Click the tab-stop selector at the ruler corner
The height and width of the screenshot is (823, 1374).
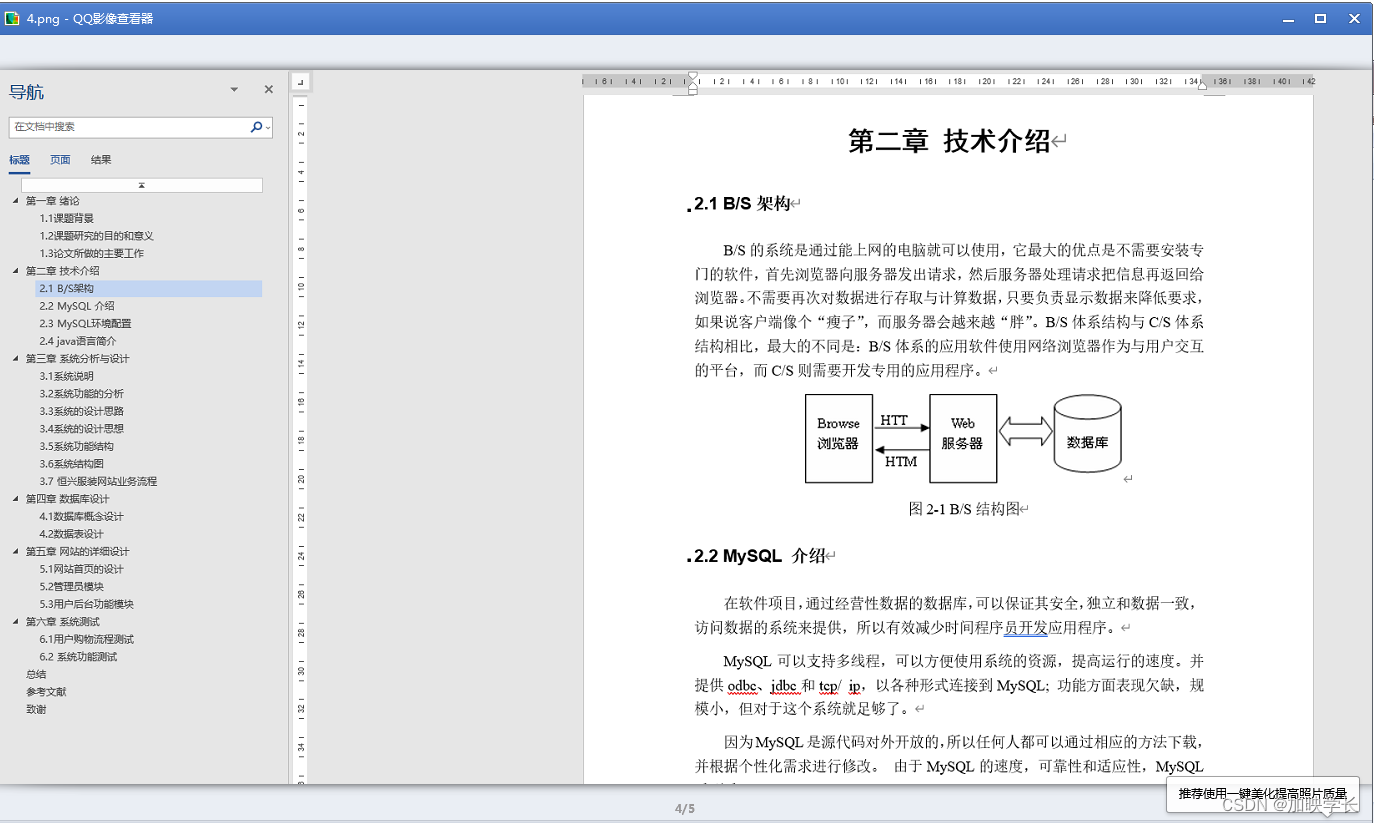click(x=301, y=81)
